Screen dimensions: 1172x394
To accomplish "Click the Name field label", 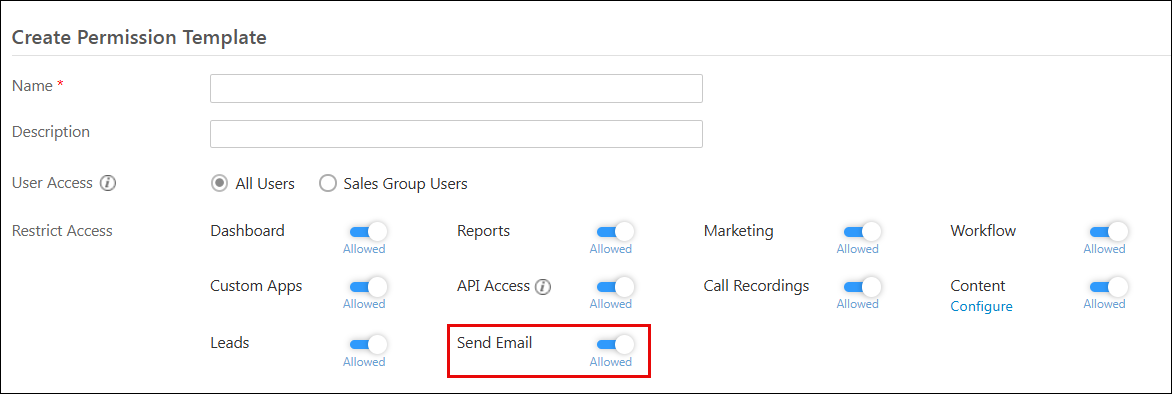I will [33, 86].
